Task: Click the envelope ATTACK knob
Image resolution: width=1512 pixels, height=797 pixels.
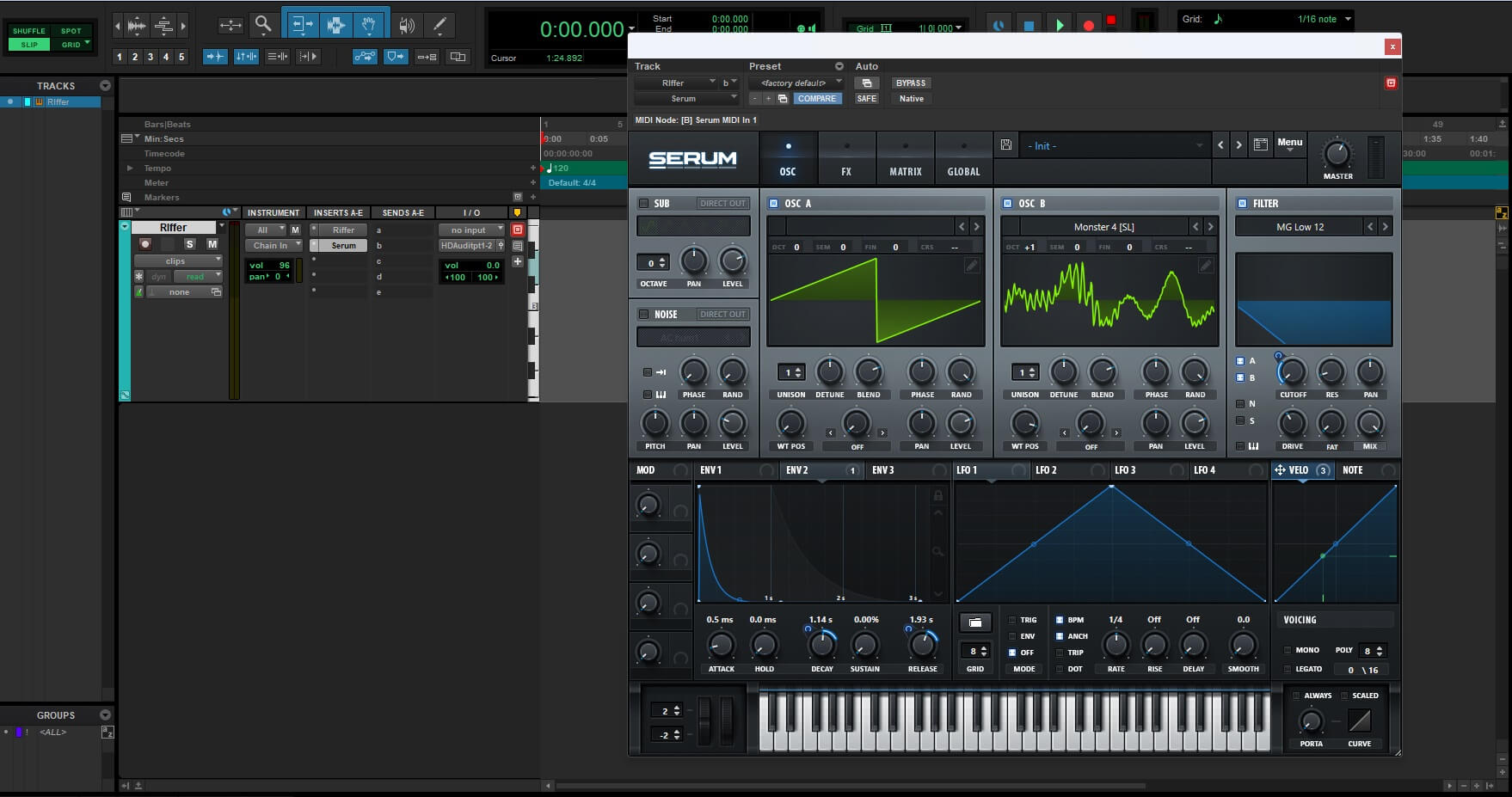Action: tap(721, 645)
